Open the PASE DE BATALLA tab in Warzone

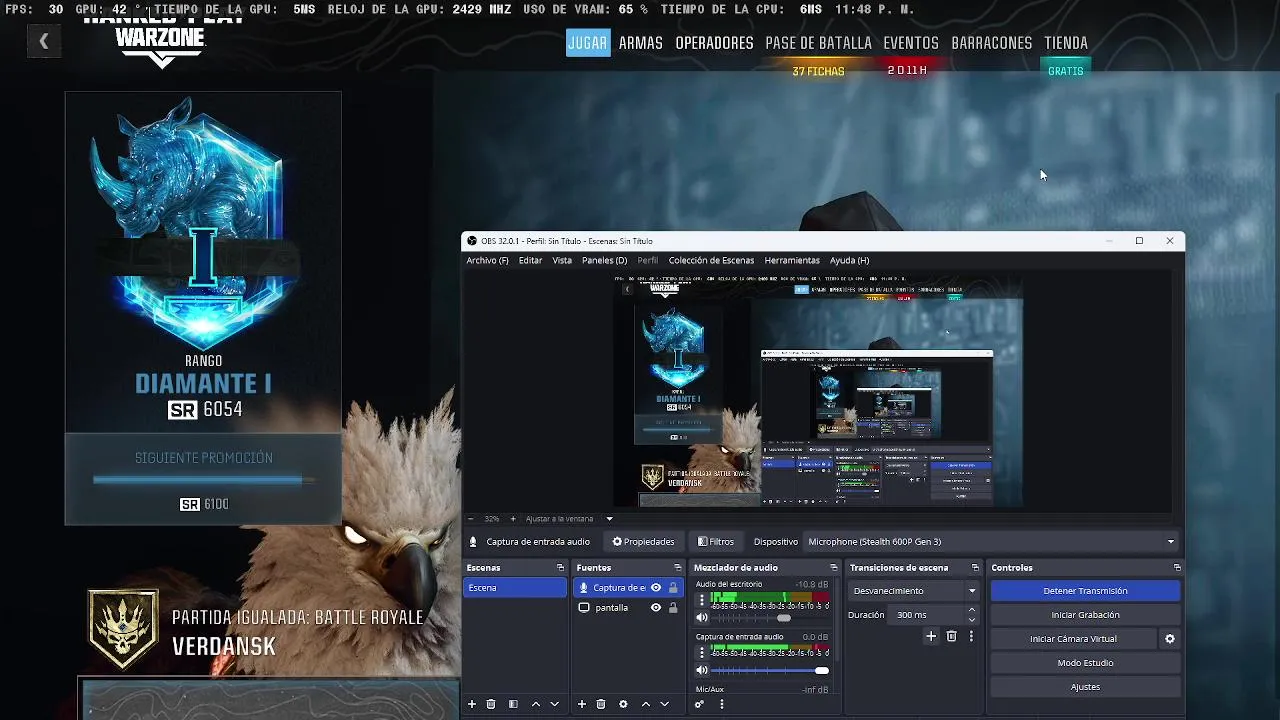coord(818,43)
